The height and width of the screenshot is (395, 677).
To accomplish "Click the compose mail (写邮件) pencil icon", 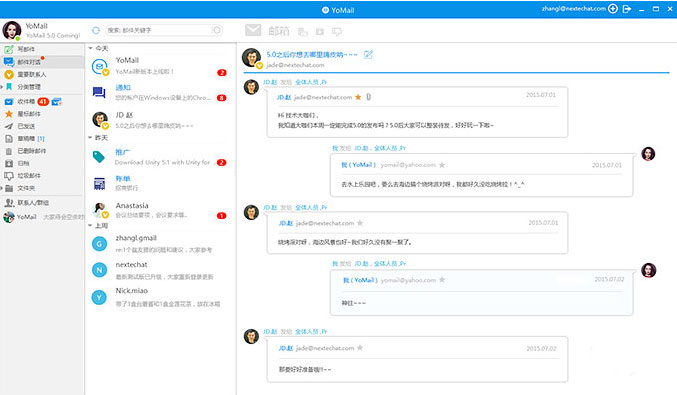I will click(x=9, y=49).
